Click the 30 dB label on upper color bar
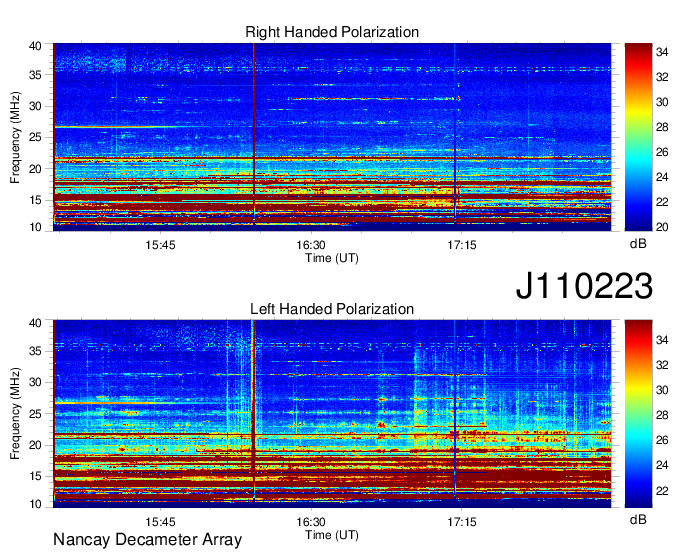Image resolution: width=680 pixels, height=552 pixels. click(x=662, y=102)
